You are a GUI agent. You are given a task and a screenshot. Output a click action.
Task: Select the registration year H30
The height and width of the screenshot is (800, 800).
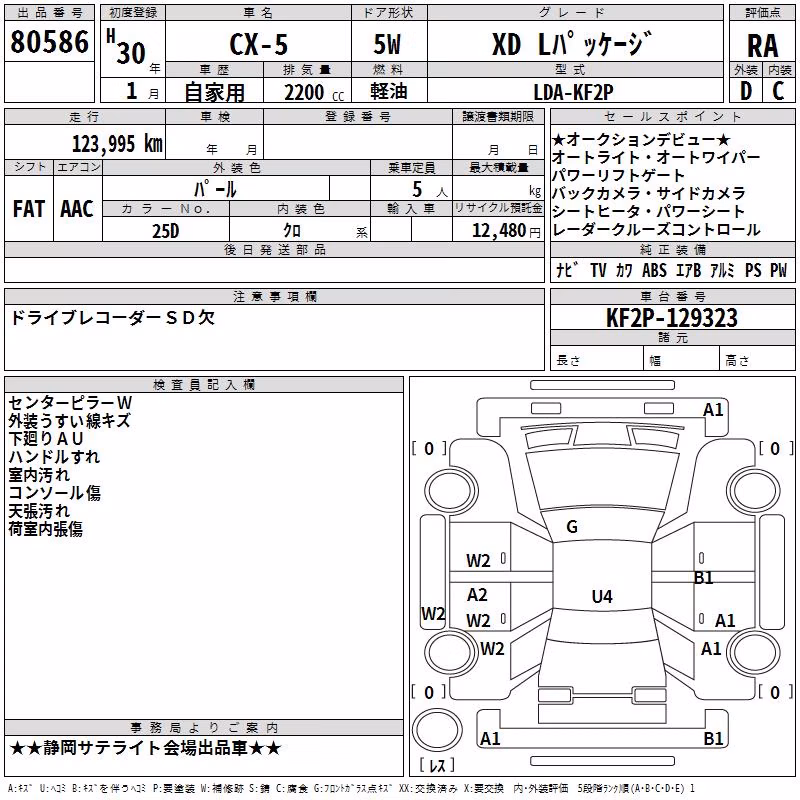pos(126,47)
